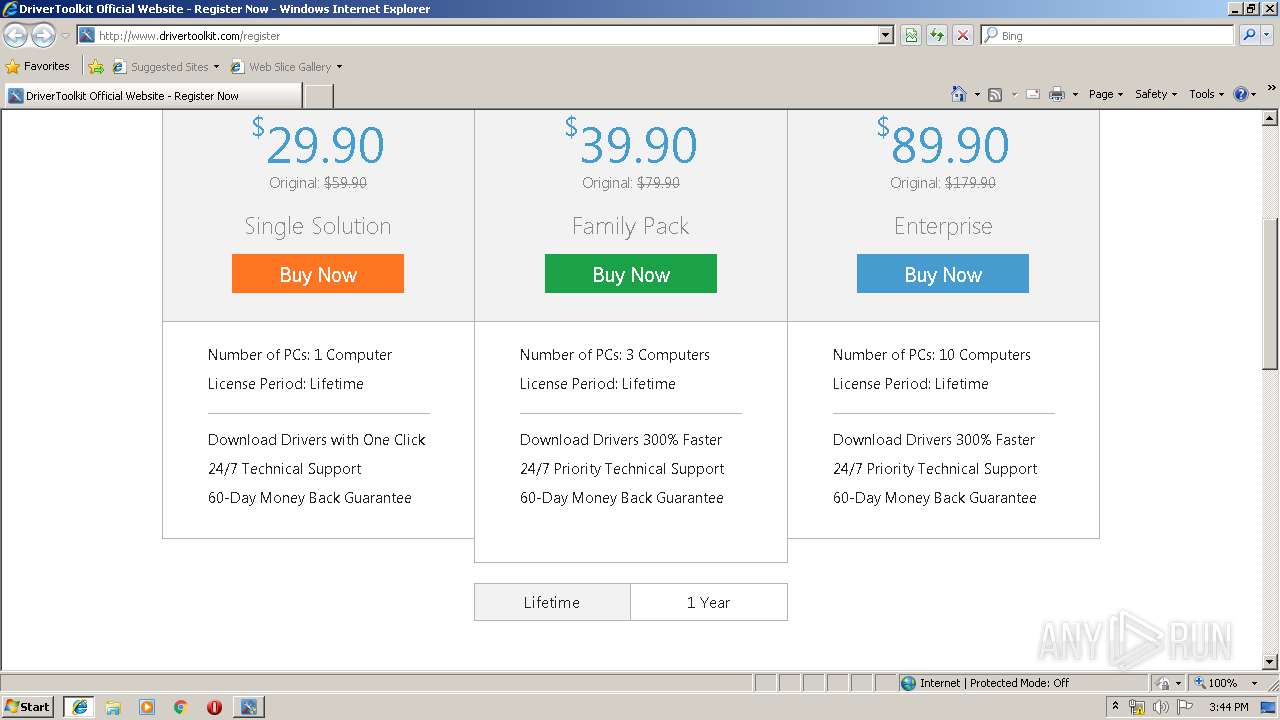Click the Print icon

(x=1057, y=94)
